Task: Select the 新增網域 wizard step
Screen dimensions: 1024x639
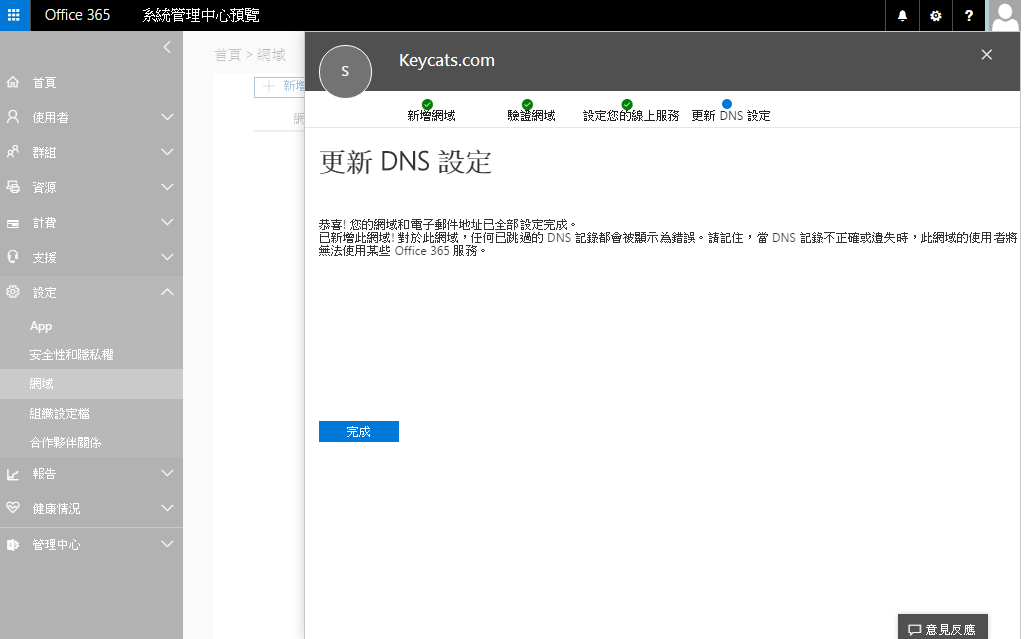Action: pos(430,110)
